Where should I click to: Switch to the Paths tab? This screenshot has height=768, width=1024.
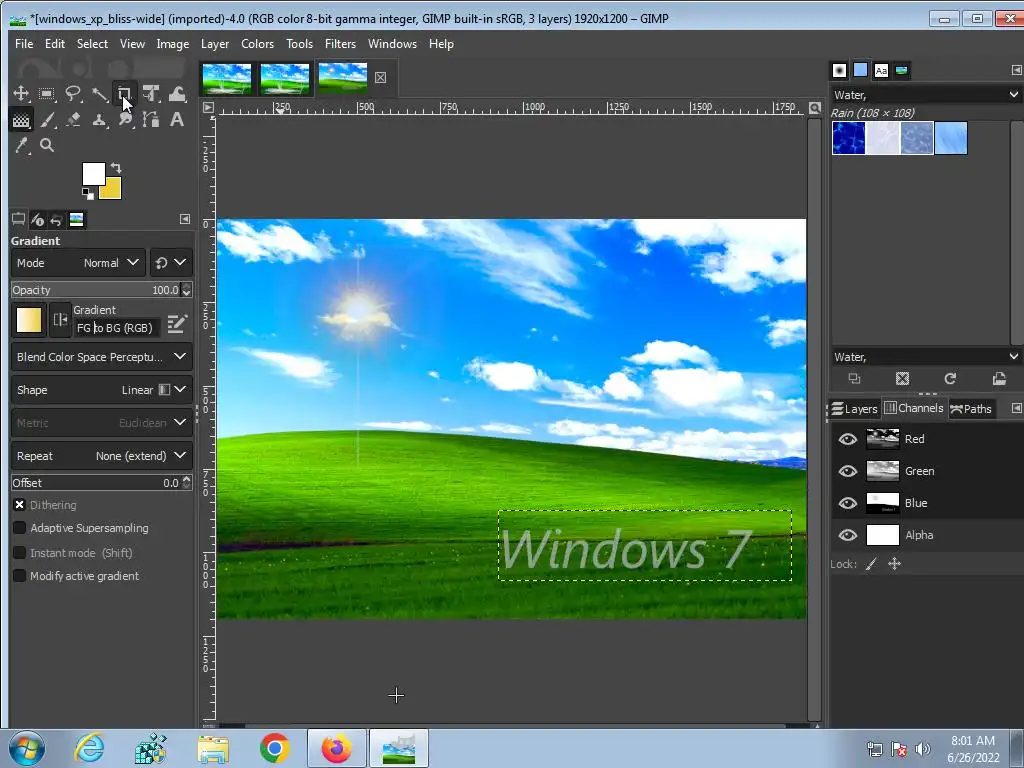(971, 409)
